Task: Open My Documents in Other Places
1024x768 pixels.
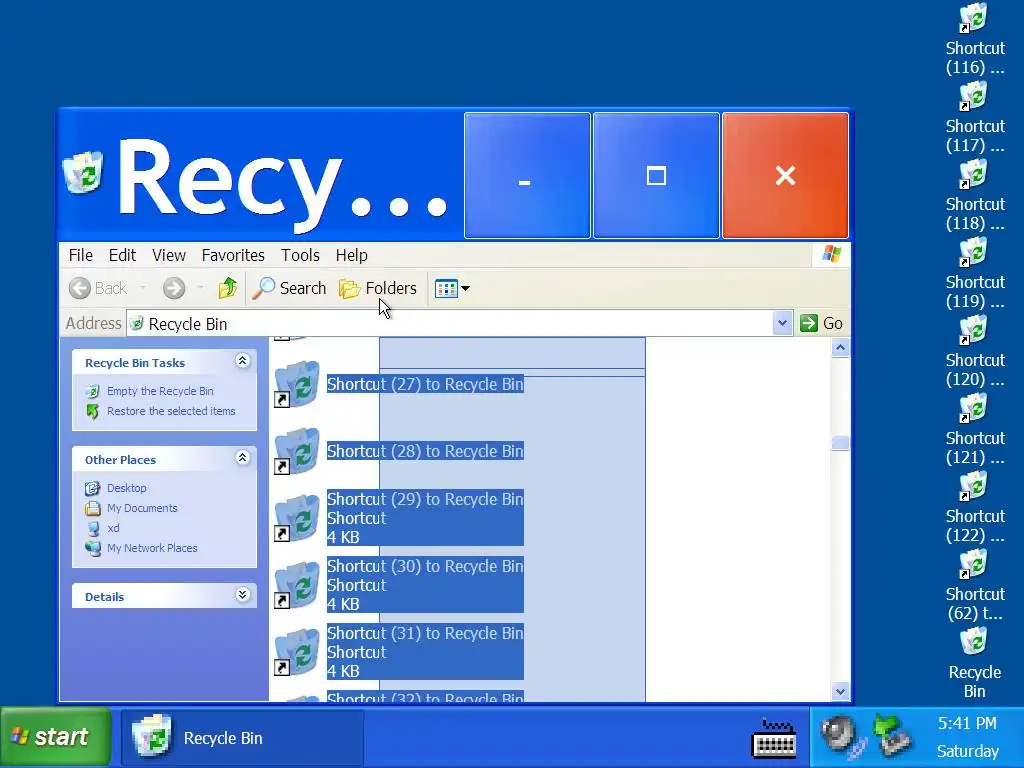Action: click(x=142, y=508)
